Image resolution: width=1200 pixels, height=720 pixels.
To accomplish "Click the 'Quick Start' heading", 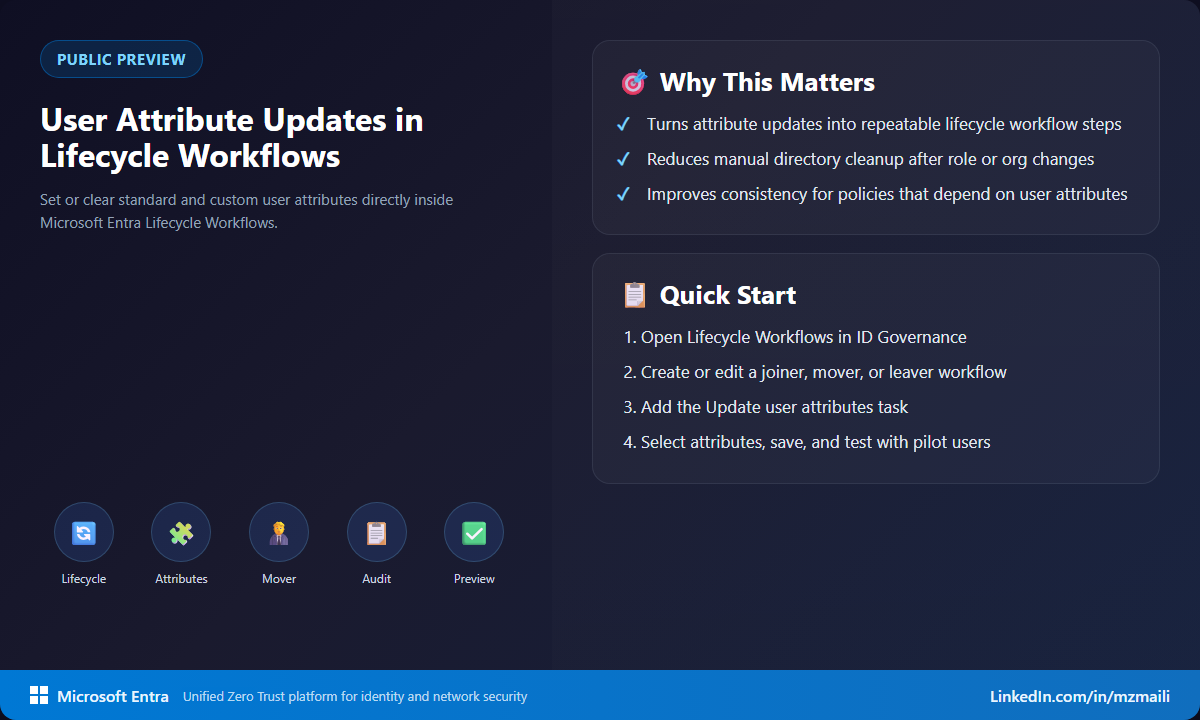I will 728,295.
